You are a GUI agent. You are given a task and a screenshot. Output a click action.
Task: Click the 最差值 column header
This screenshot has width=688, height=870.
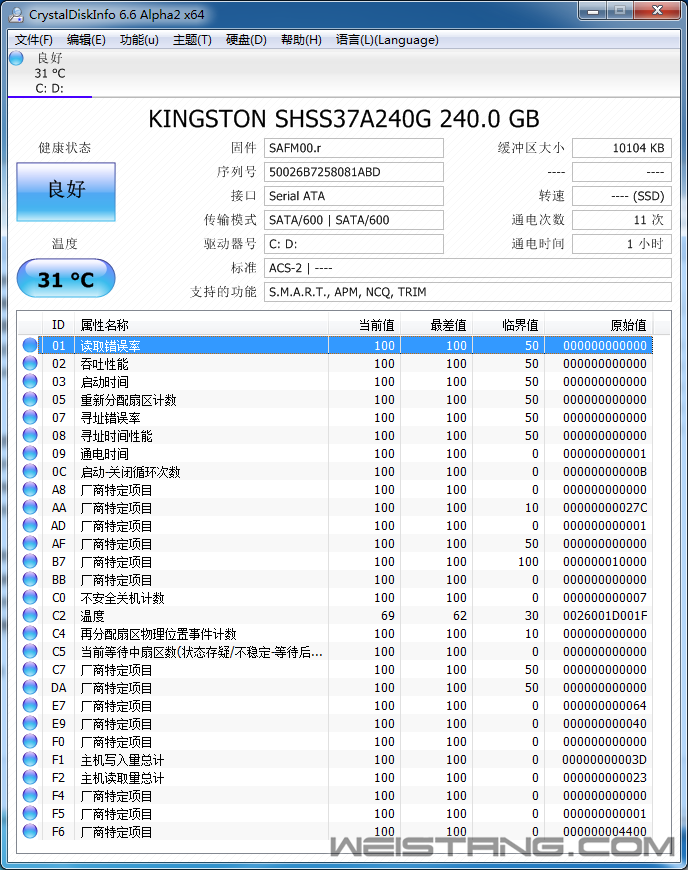tap(437, 325)
